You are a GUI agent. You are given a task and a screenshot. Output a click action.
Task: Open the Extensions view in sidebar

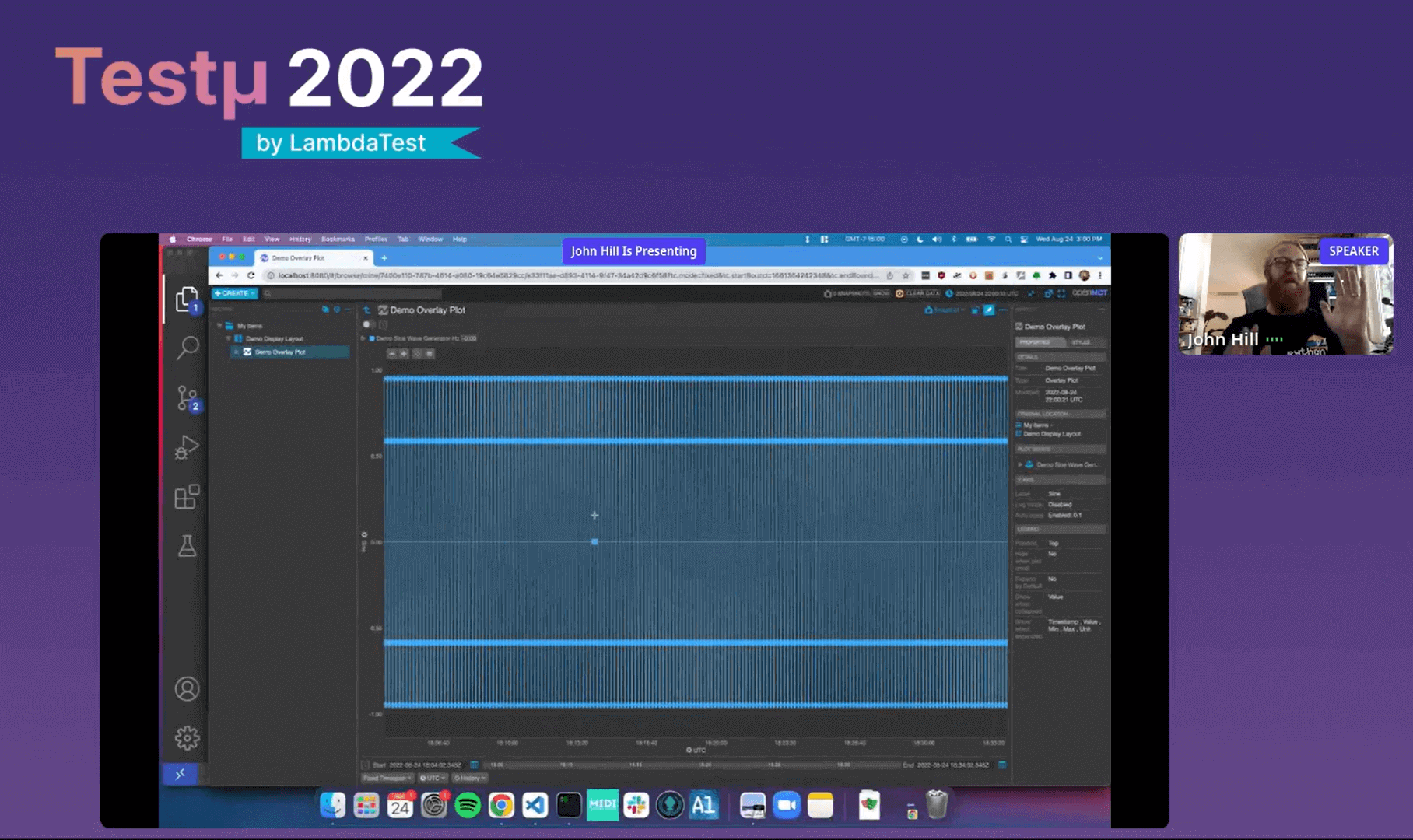[x=187, y=497]
